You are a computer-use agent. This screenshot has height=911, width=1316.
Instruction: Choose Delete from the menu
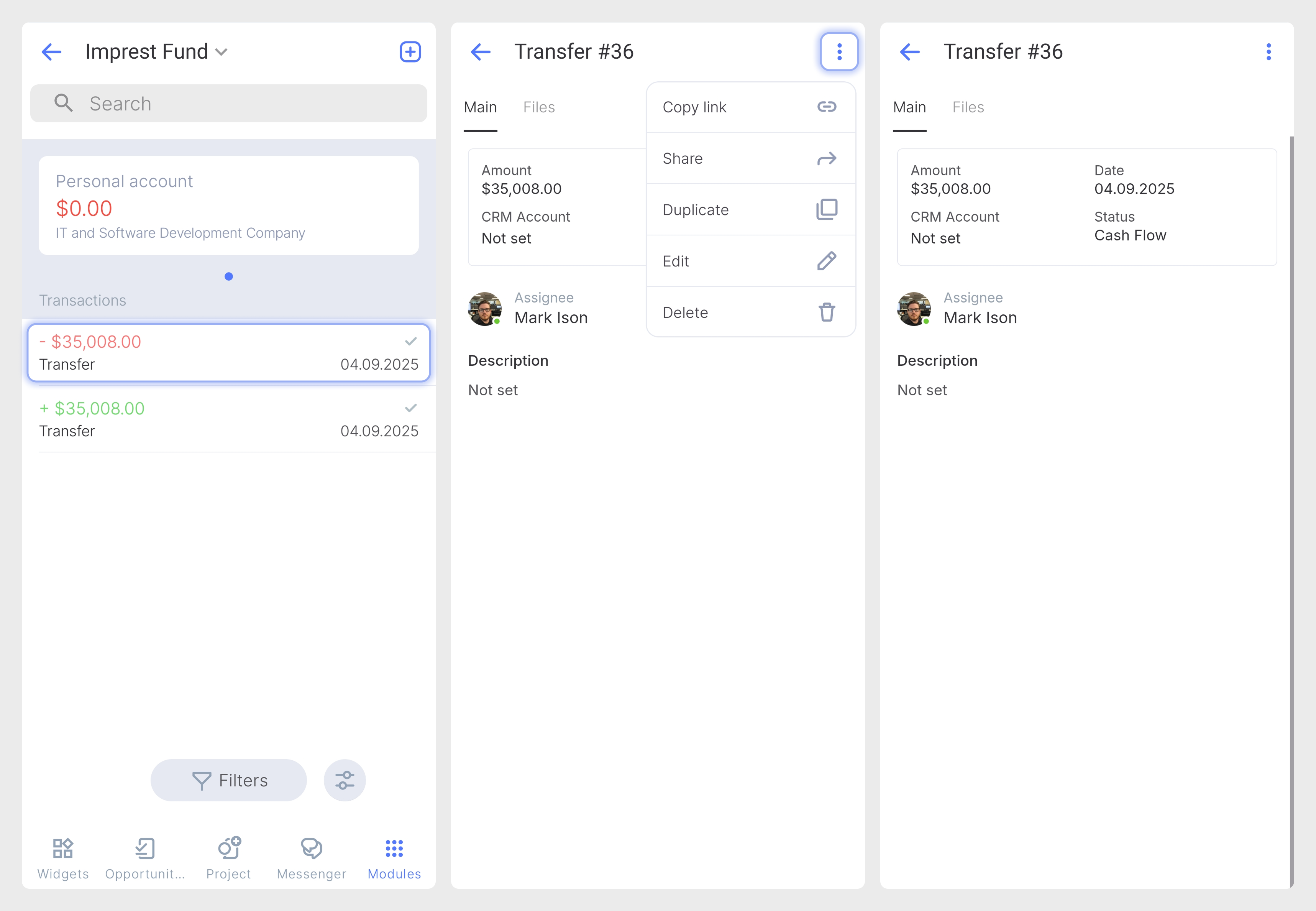pyautogui.click(x=751, y=312)
